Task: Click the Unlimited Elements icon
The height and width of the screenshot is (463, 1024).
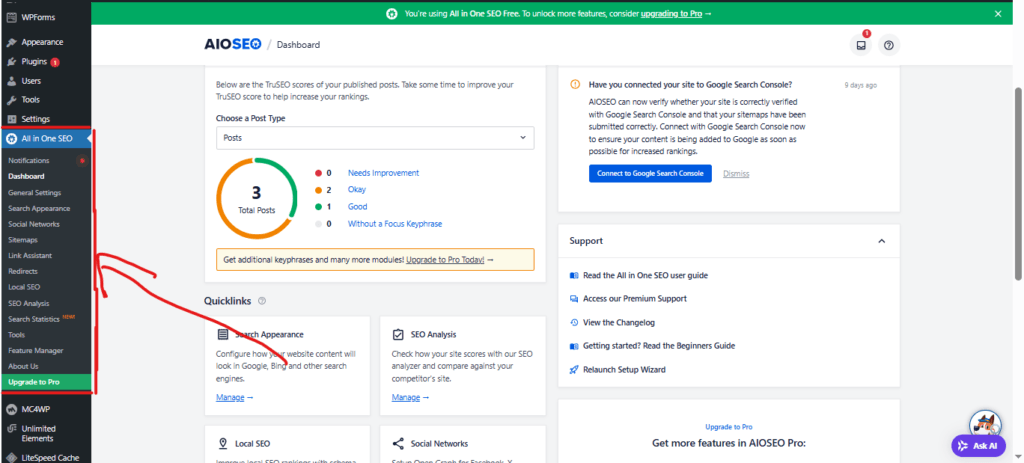Action: [x=11, y=429]
